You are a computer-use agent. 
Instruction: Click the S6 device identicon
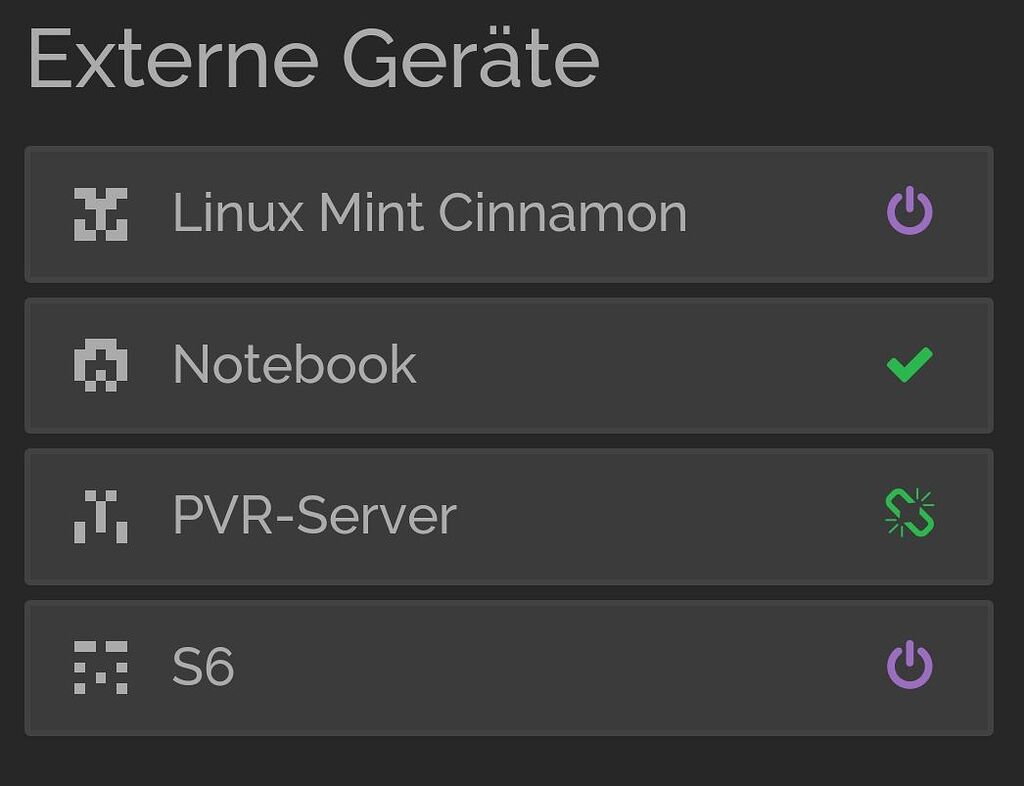point(101,668)
